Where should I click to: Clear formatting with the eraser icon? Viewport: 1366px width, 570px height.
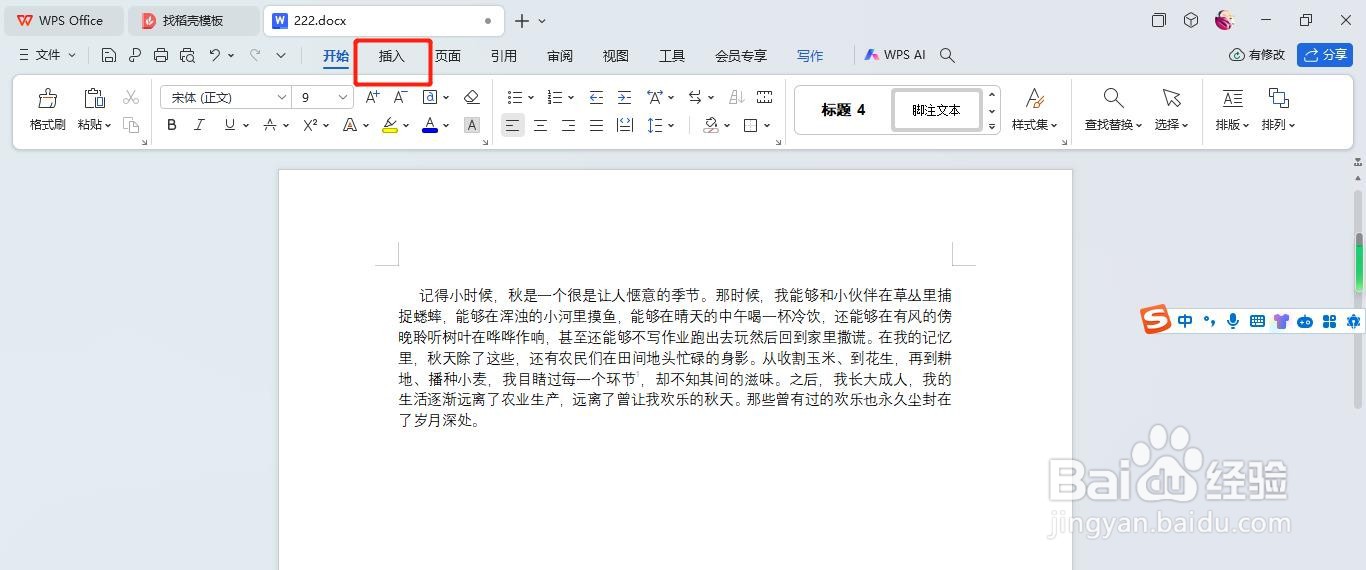(x=472, y=97)
